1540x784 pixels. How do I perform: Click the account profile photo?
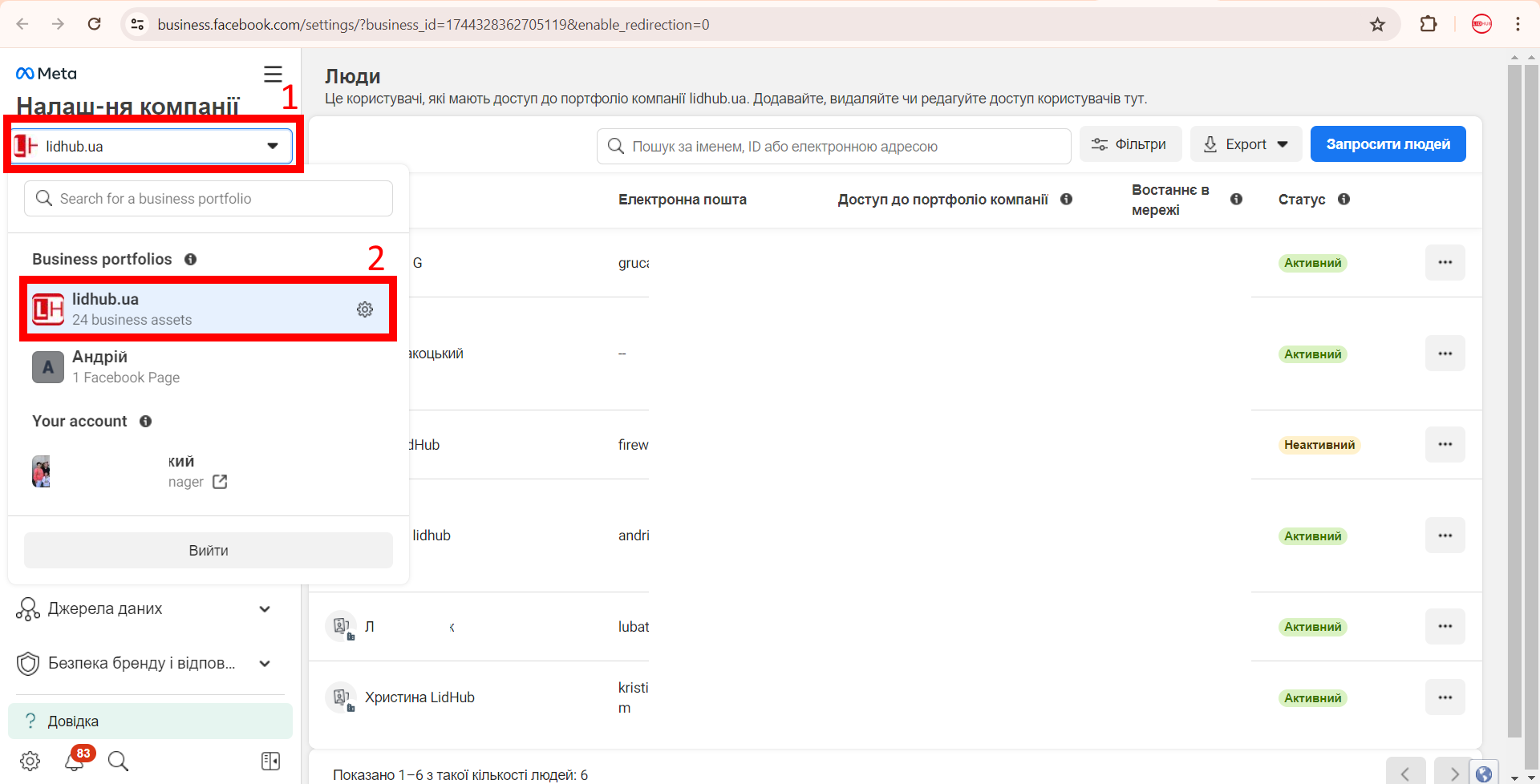pyautogui.click(x=41, y=471)
